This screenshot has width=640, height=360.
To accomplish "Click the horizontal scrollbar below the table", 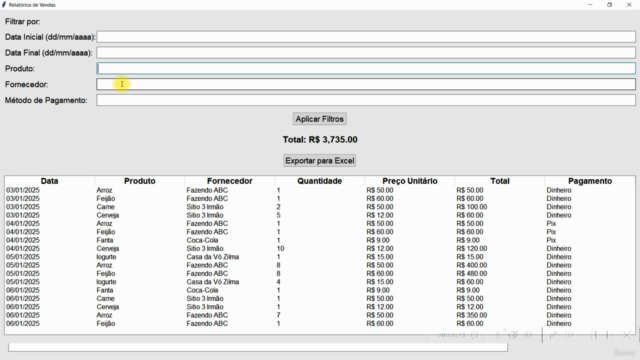I will 258,347.
